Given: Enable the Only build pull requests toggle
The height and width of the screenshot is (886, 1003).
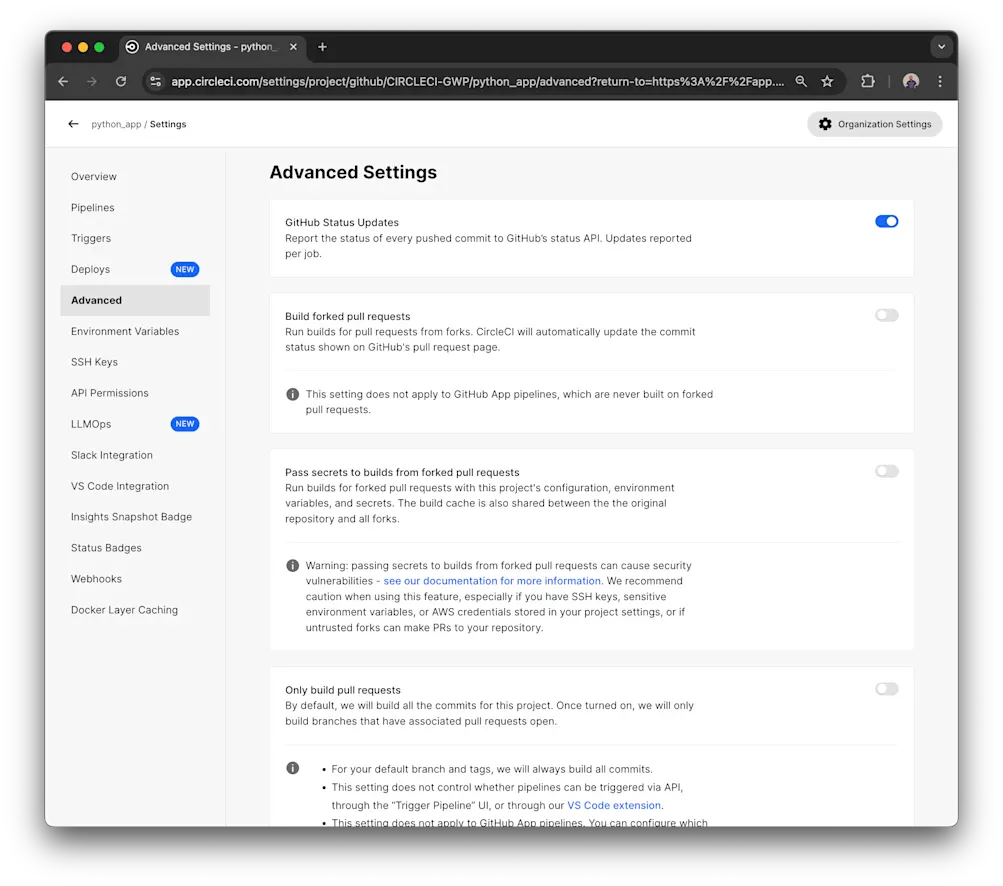Looking at the screenshot, I should point(886,689).
